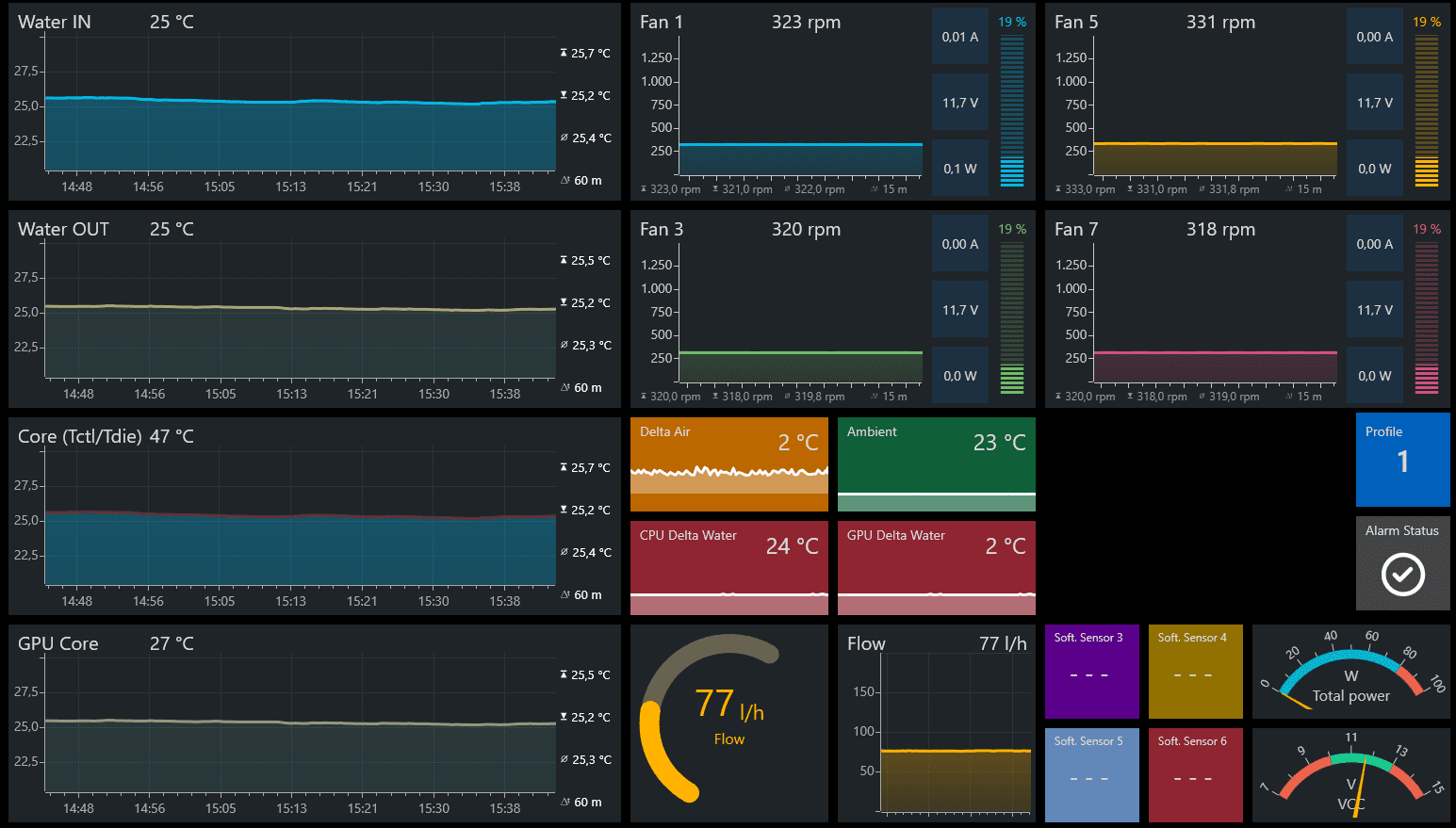Click the Core (Tctl/Tdie) panel title
Screen dimensions: 1456x828
tap(80, 436)
